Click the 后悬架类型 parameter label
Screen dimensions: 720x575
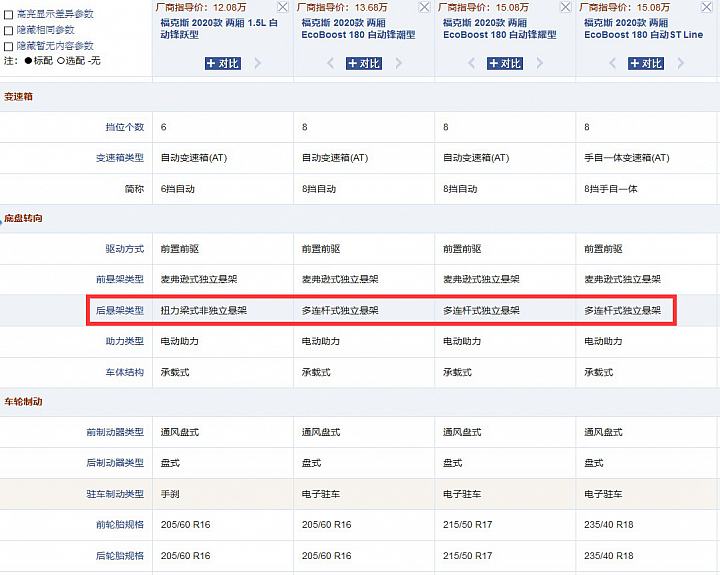point(120,310)
